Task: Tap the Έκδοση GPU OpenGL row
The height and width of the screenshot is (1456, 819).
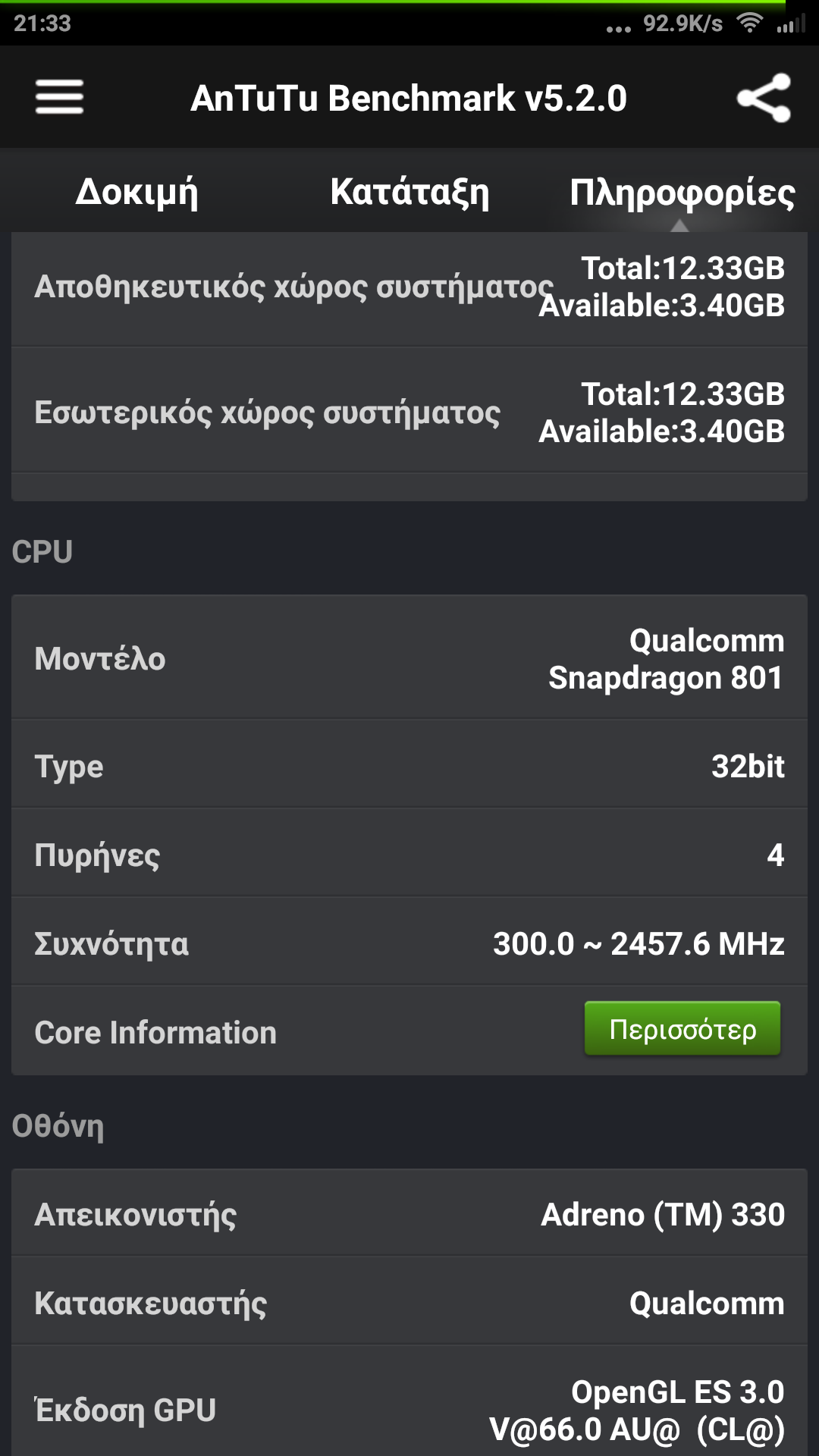Action: point(409,1409)
